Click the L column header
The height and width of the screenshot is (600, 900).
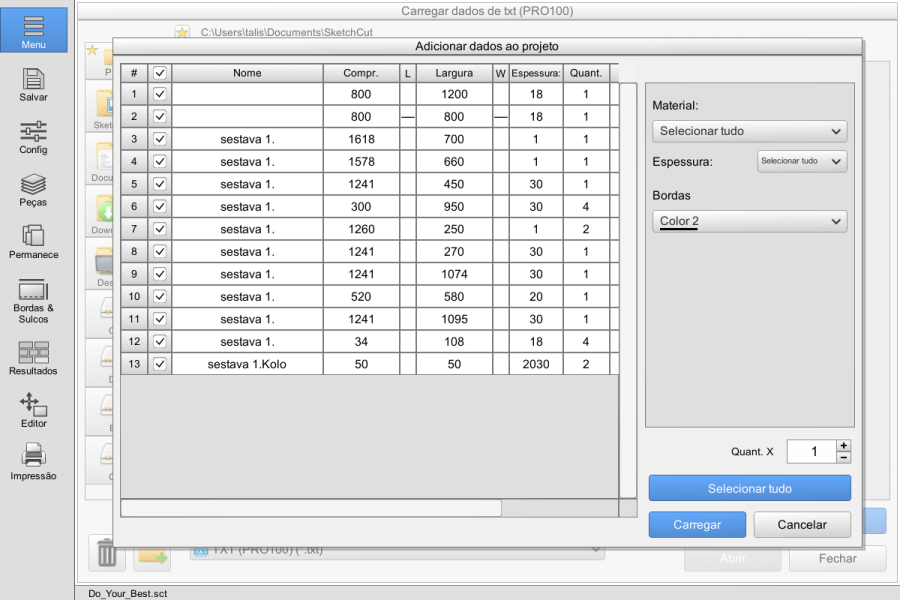pos(408,73)
